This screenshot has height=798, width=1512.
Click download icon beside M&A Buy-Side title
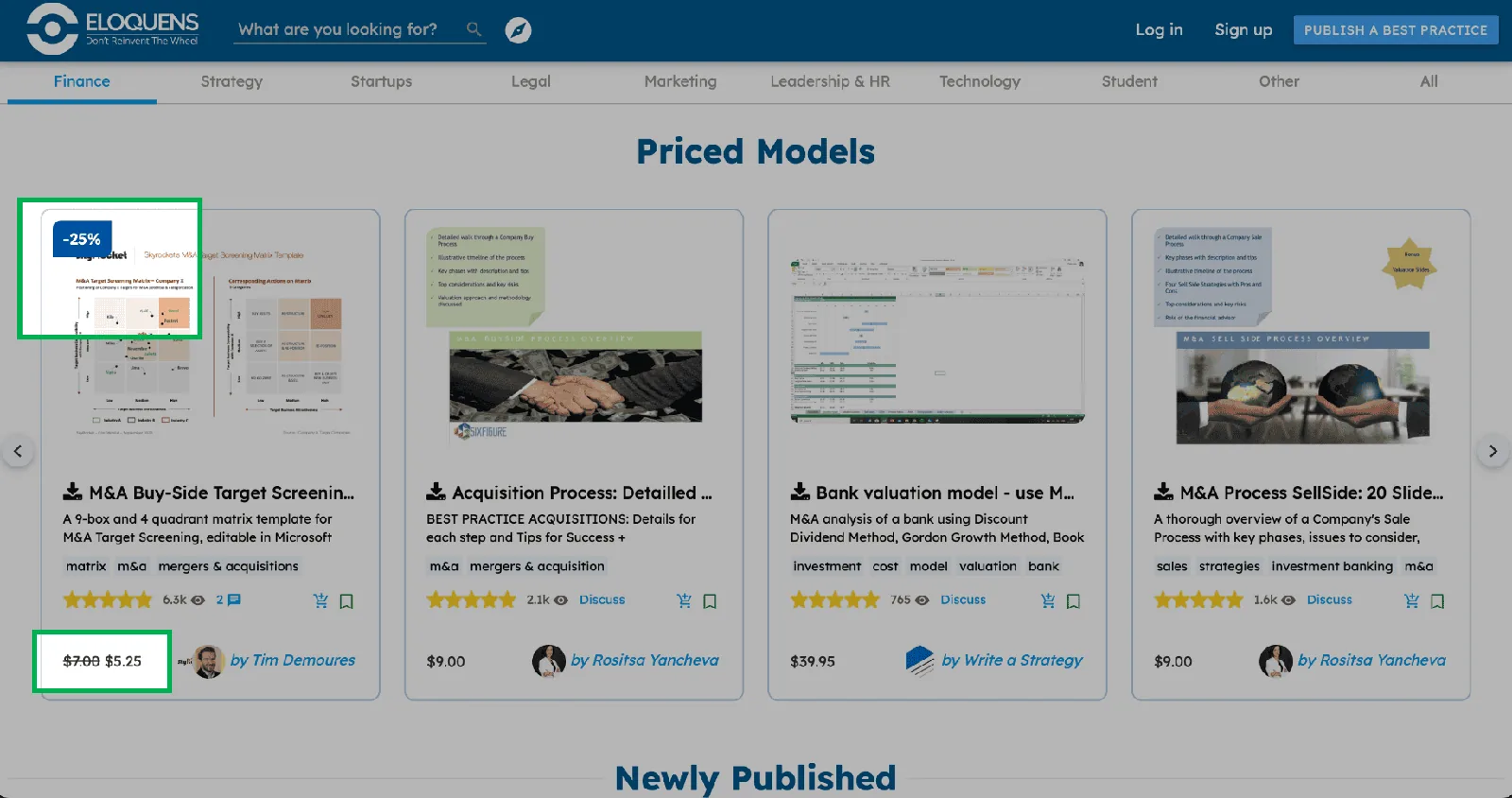(x=73, y=492)
